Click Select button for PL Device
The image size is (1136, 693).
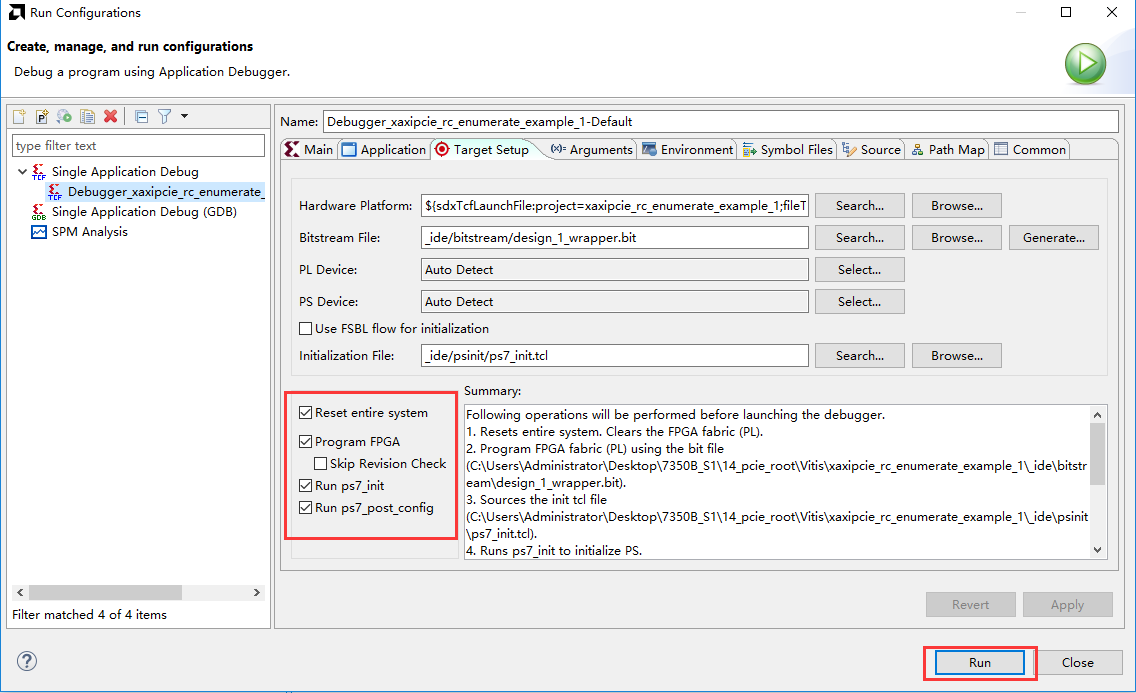click(859, 269)
